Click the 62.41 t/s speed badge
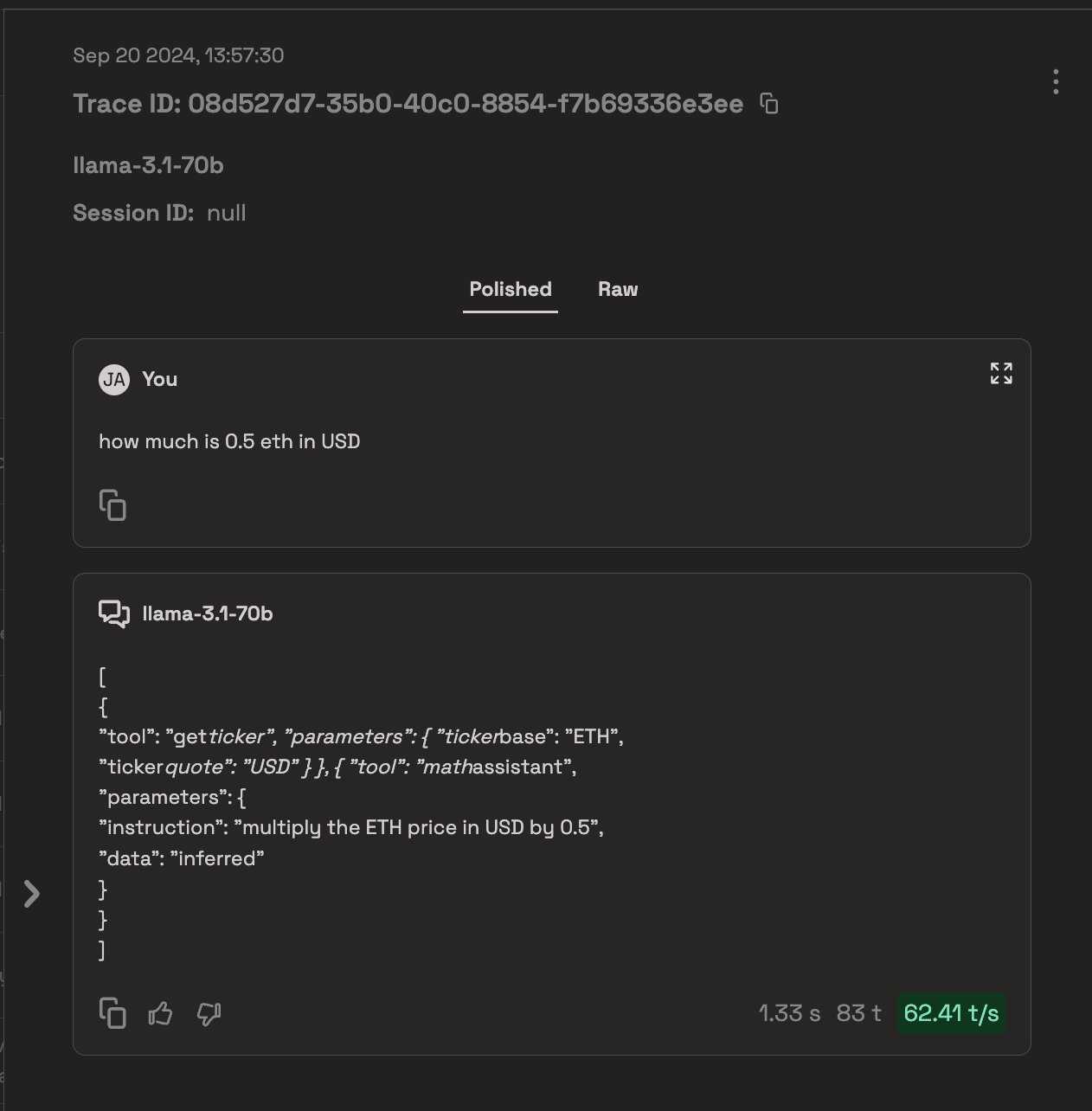This screenshot has height=1111, width=1092. point(951,1013)
